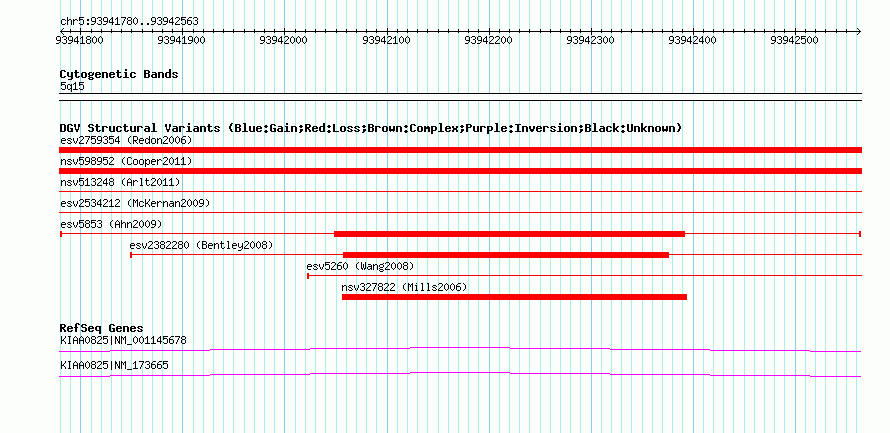
Task: Click the RefSeq Genes track heading
Action: point(102,328)
